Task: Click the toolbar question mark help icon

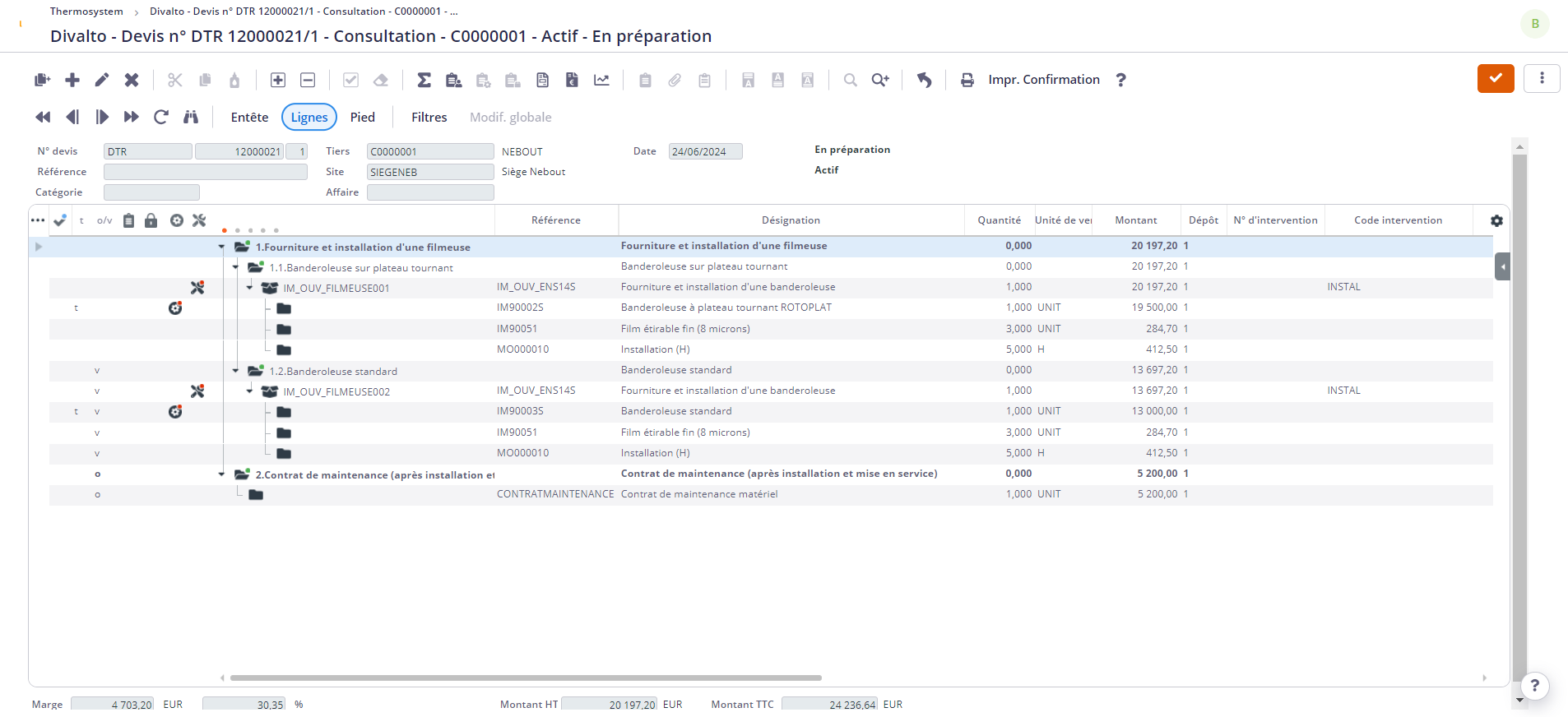Action: coord(1120,80)
